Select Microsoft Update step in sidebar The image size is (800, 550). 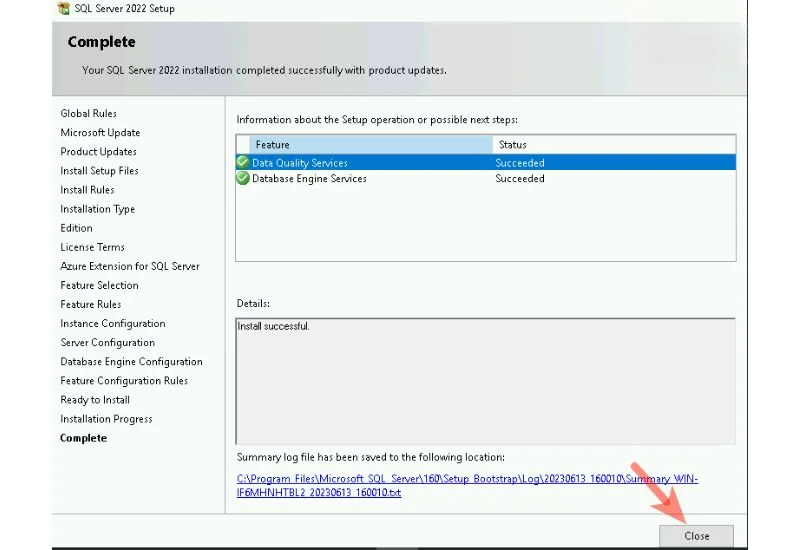click(100, 133)
